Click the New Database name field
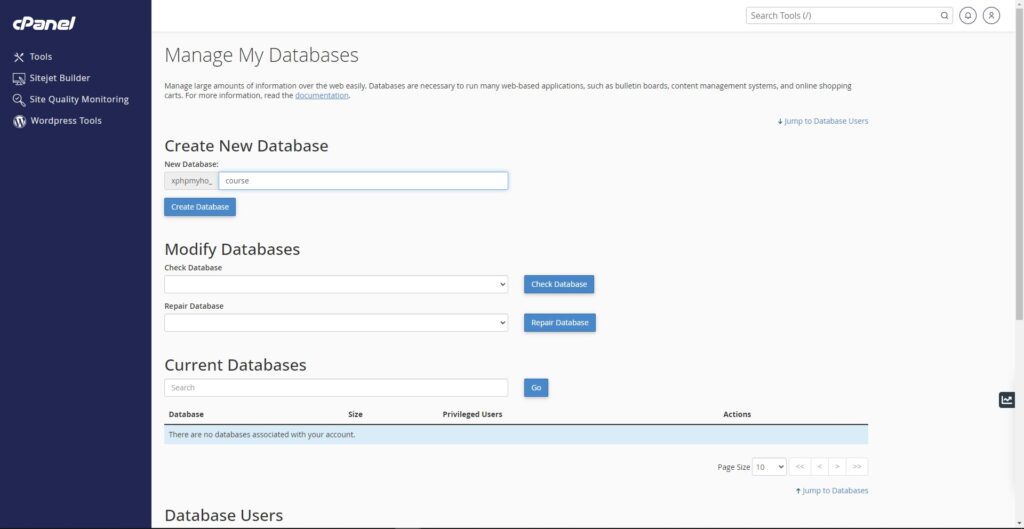 (x=363, y=181)
